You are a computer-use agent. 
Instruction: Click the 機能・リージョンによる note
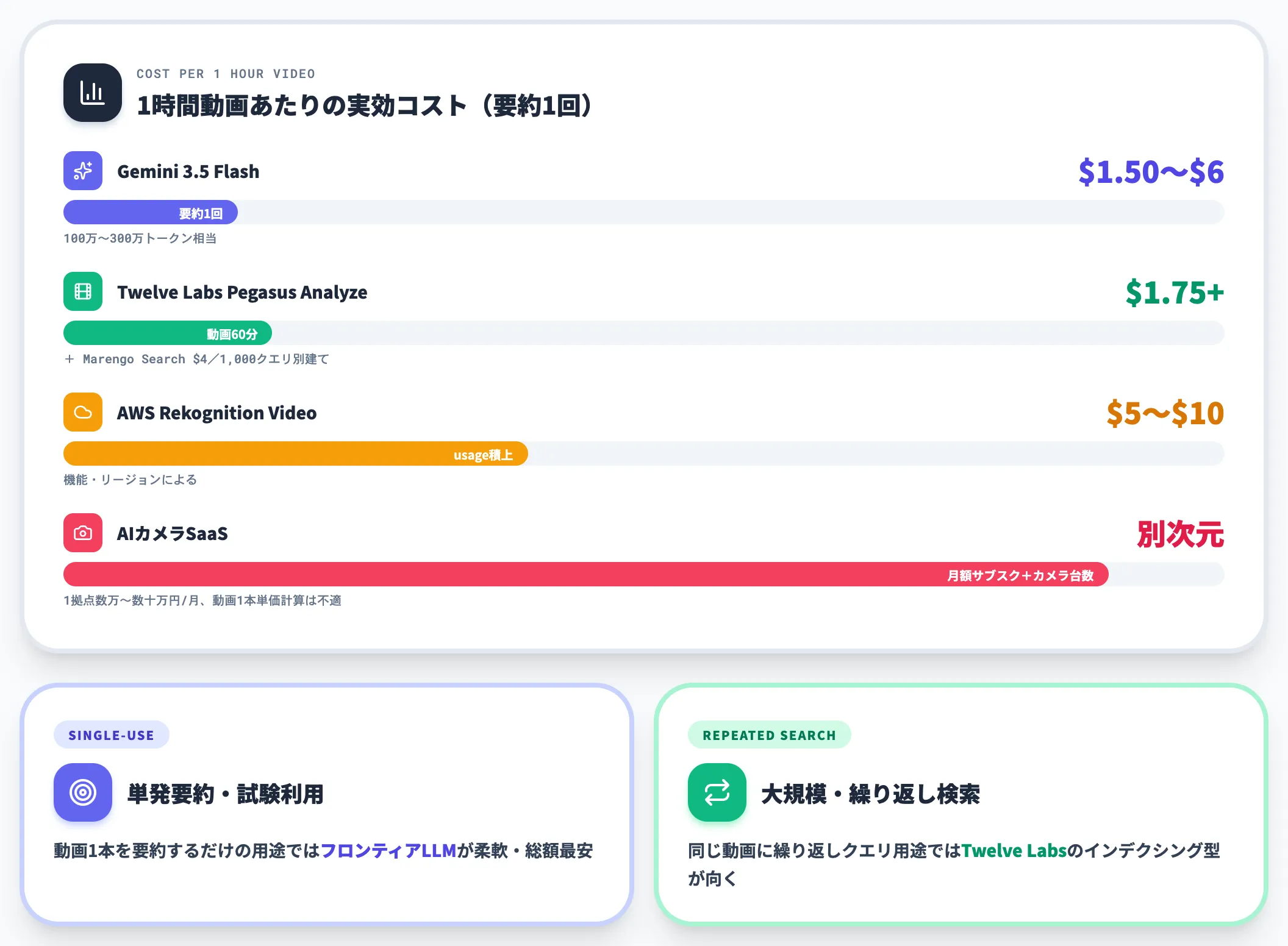tap(131, 480)
